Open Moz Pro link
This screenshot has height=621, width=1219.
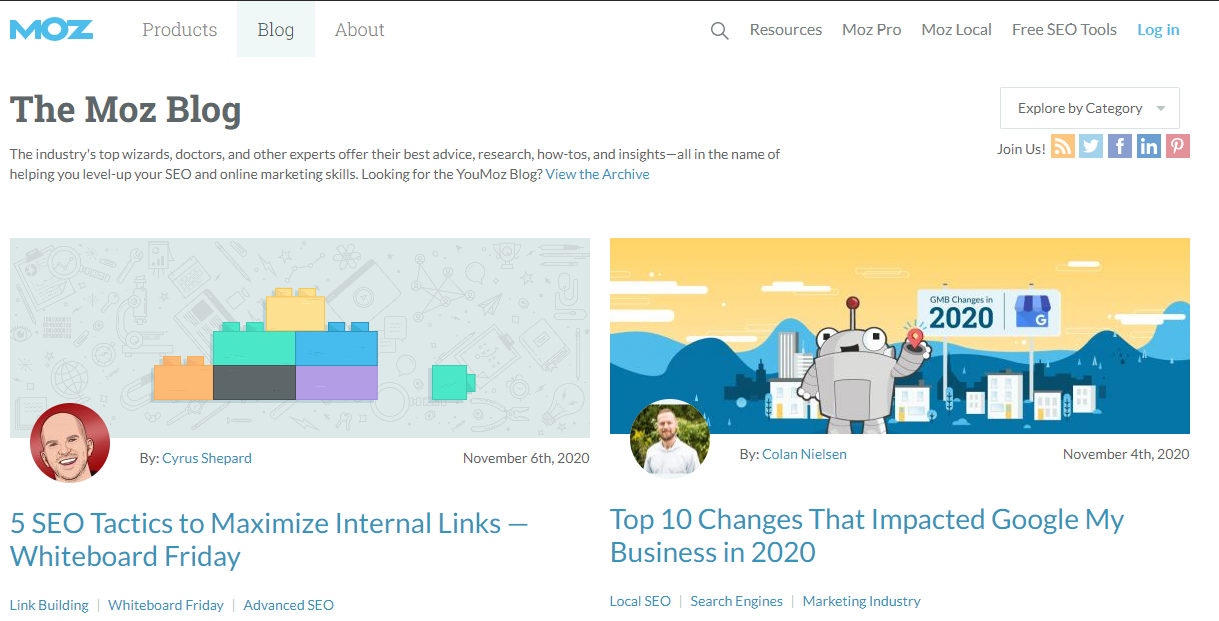tap(872, 30)
